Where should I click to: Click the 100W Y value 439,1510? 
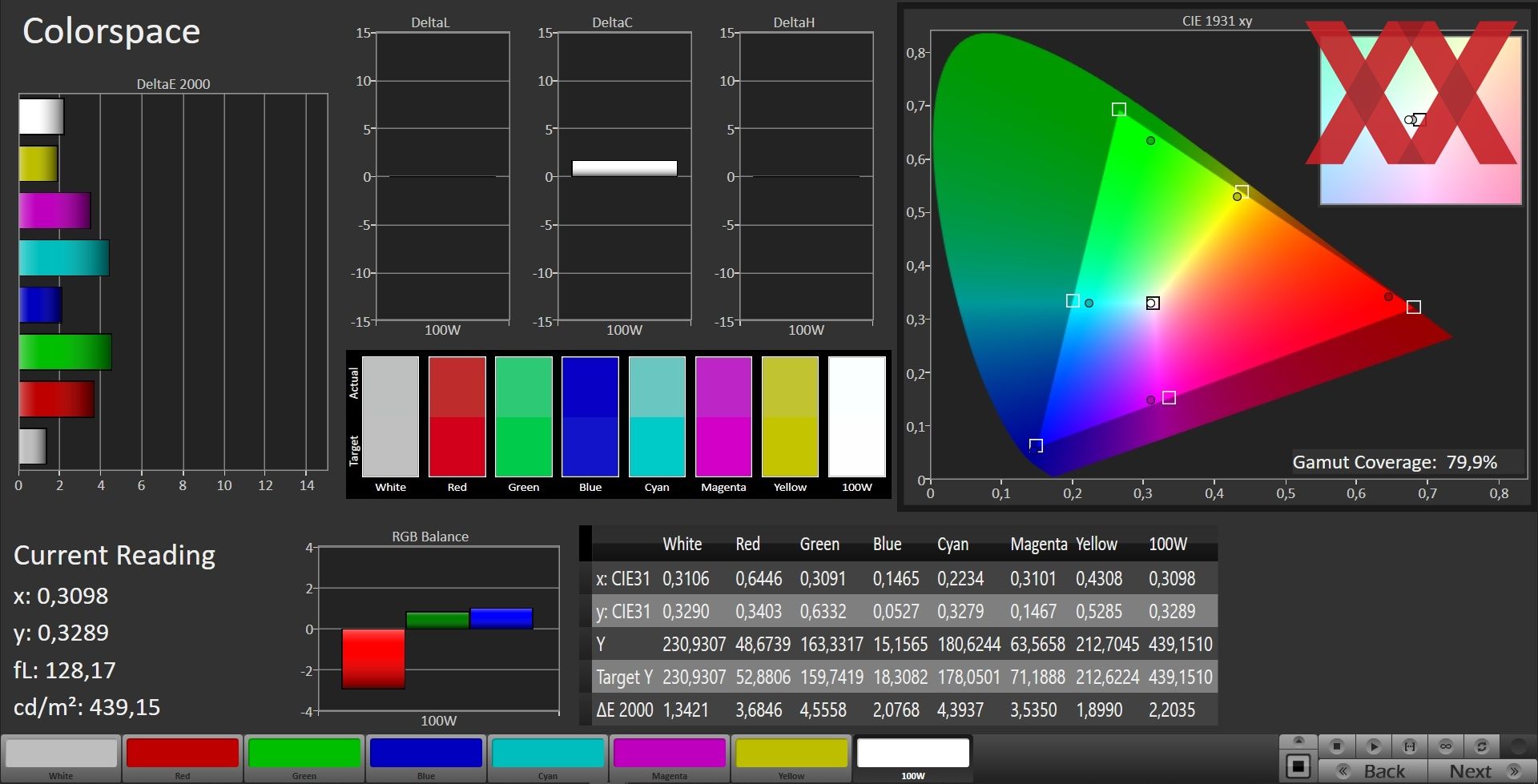(x=1180, y=644)
